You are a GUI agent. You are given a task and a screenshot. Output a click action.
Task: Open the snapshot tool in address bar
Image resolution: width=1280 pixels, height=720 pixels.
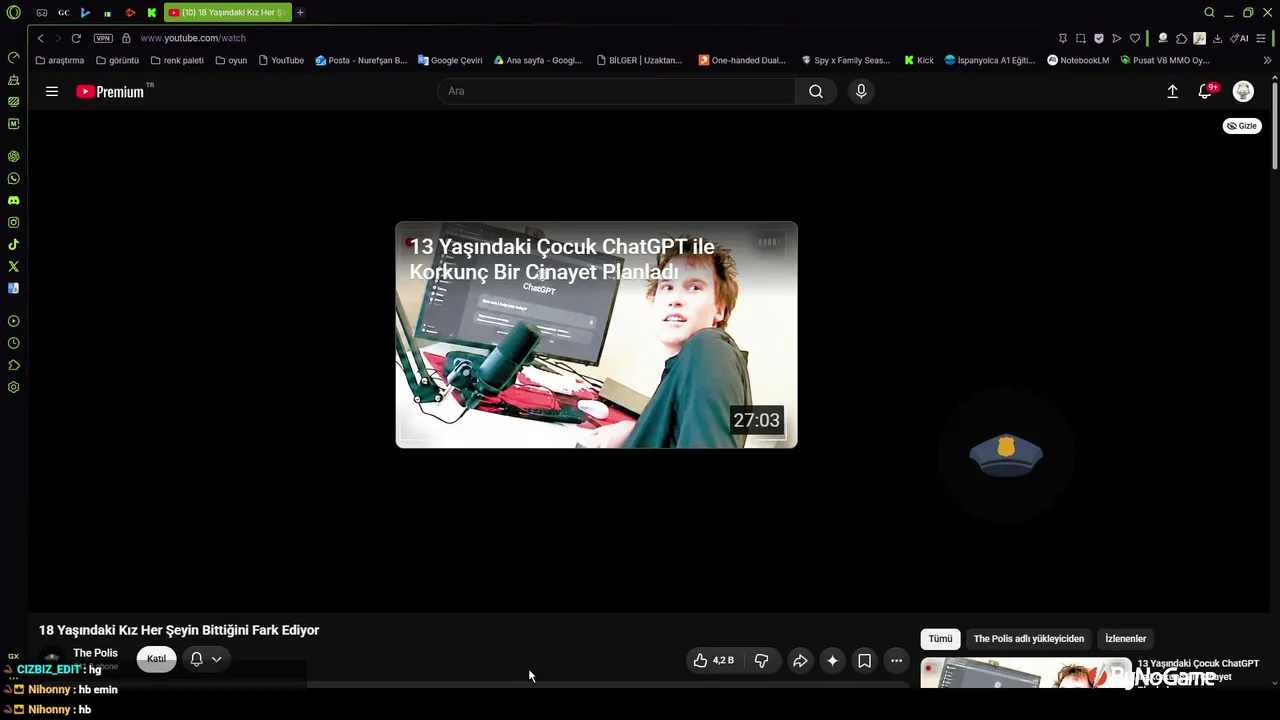1081,38
